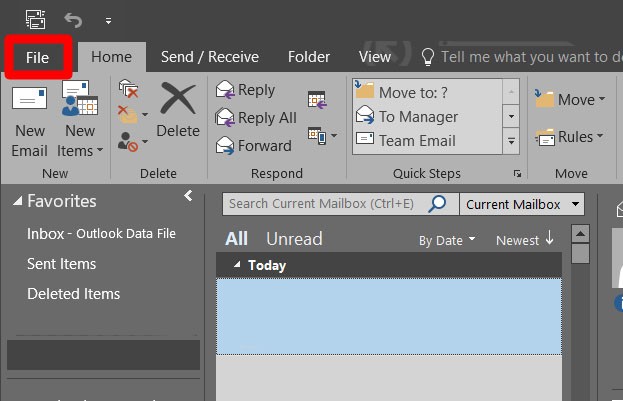Viewport: 623px width, 401px height.
Task: Filter by Unread messages
Action: click(x=294, y=239)
